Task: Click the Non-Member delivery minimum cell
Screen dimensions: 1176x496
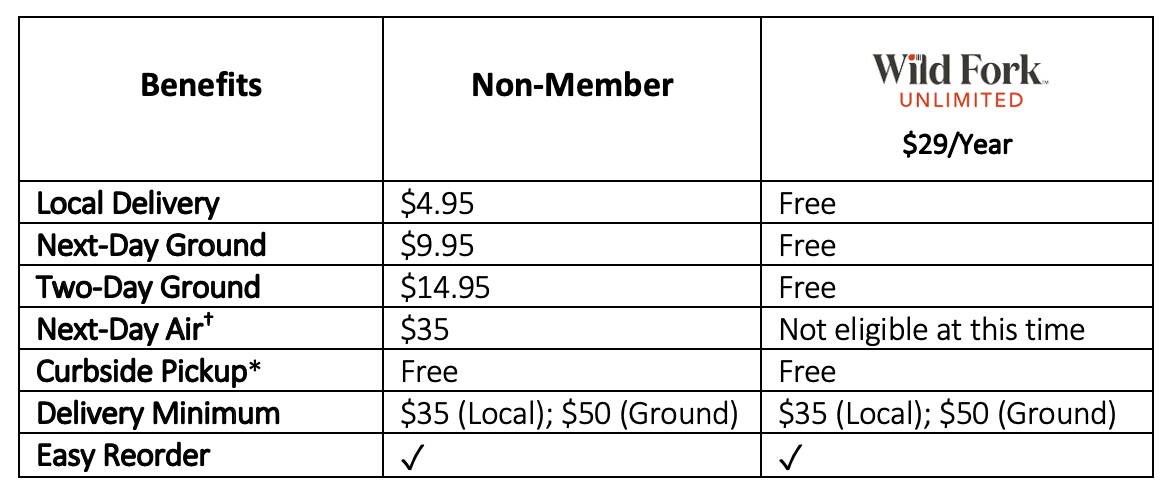Action: [x=570, y=414]
